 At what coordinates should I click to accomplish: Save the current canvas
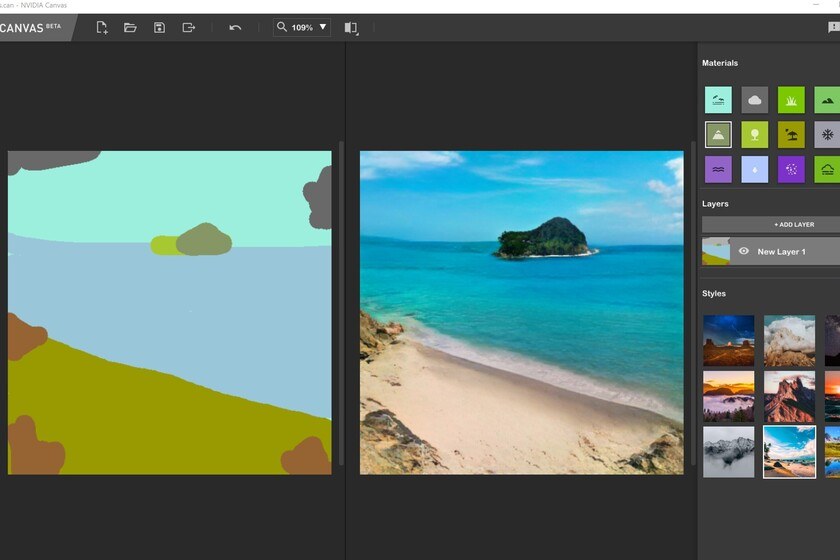coord(159,28)
